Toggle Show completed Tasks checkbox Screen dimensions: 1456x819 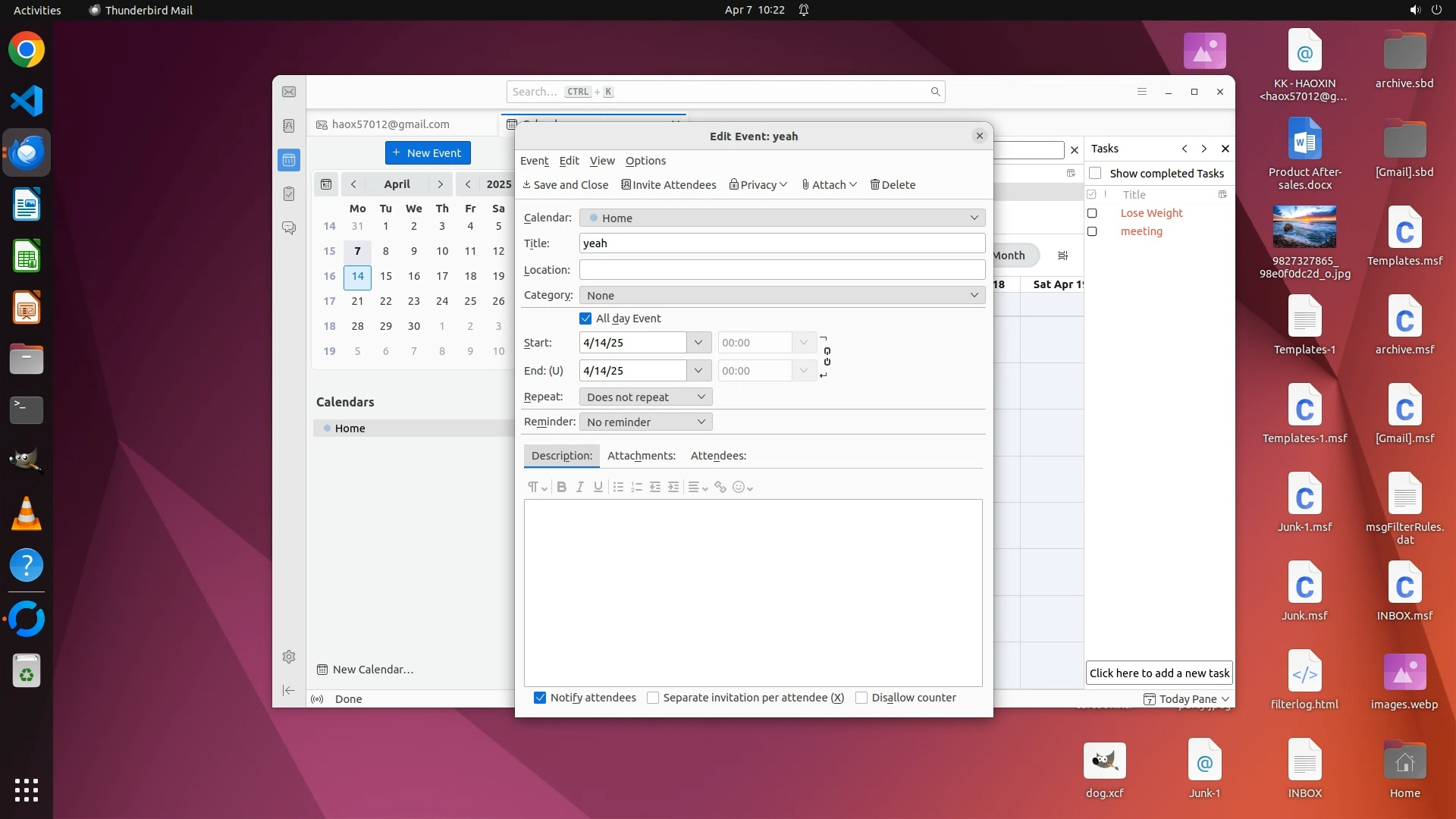pyautogui.click(x=1095, y=174)
